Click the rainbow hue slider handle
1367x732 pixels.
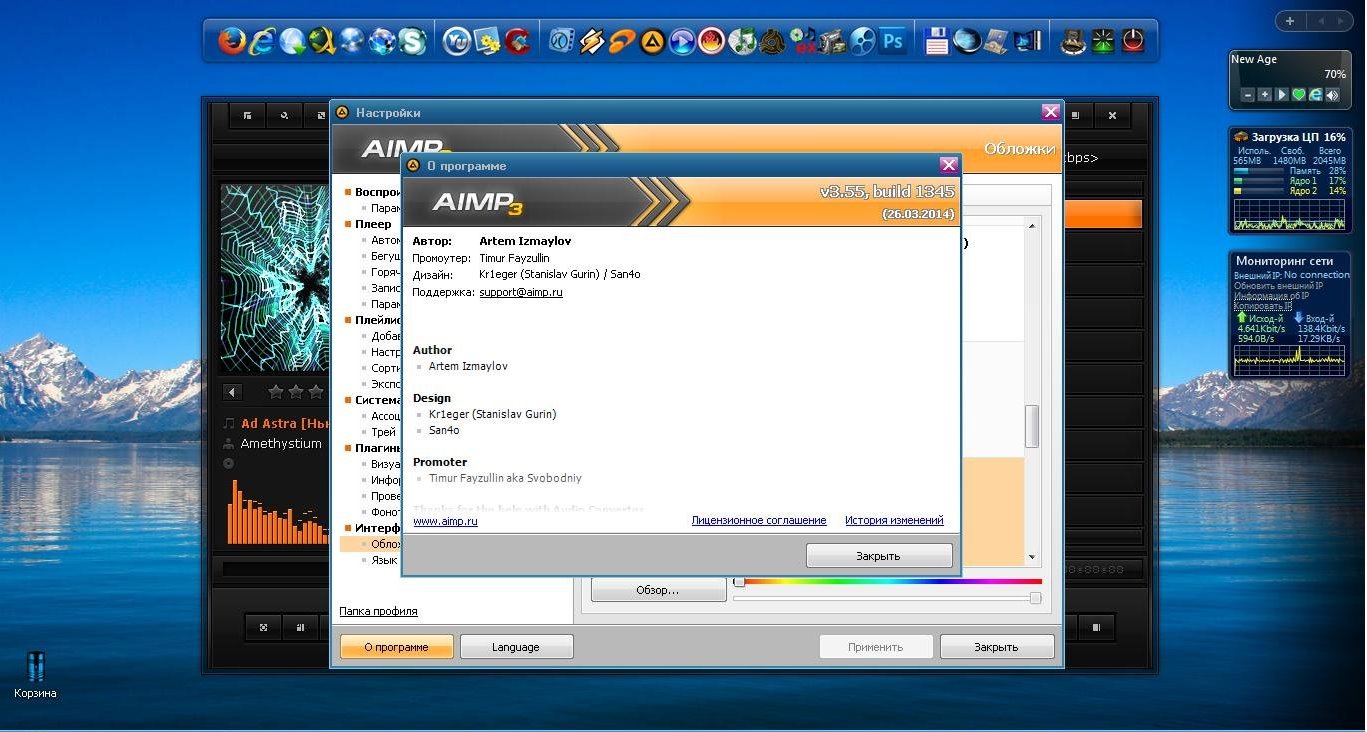click(x=739, y=581)
